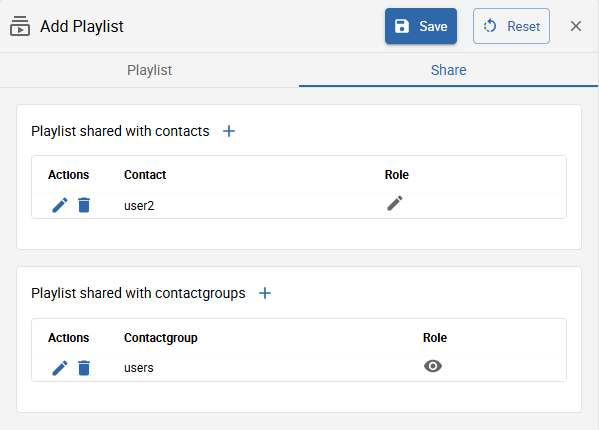
Task: Click the eye role icon for users
Action: point(433,366)
